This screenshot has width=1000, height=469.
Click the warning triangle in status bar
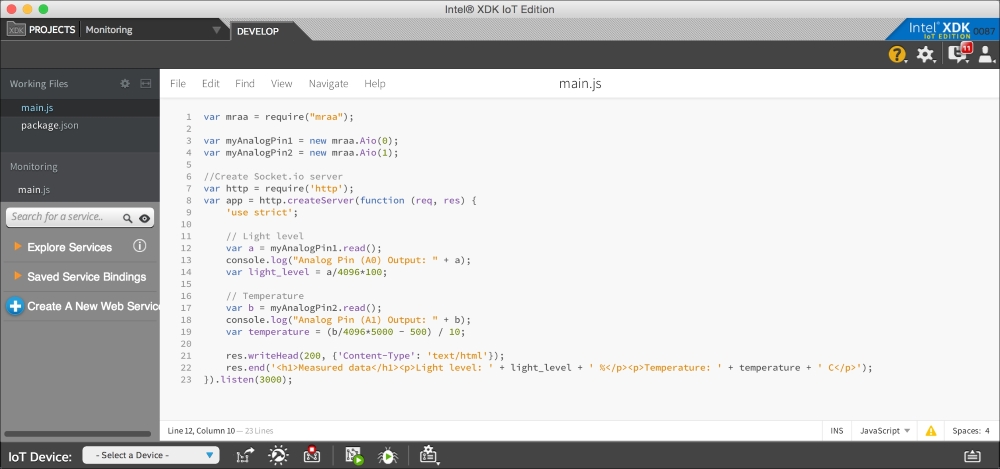pyautogui.click(x=931, y=431)
